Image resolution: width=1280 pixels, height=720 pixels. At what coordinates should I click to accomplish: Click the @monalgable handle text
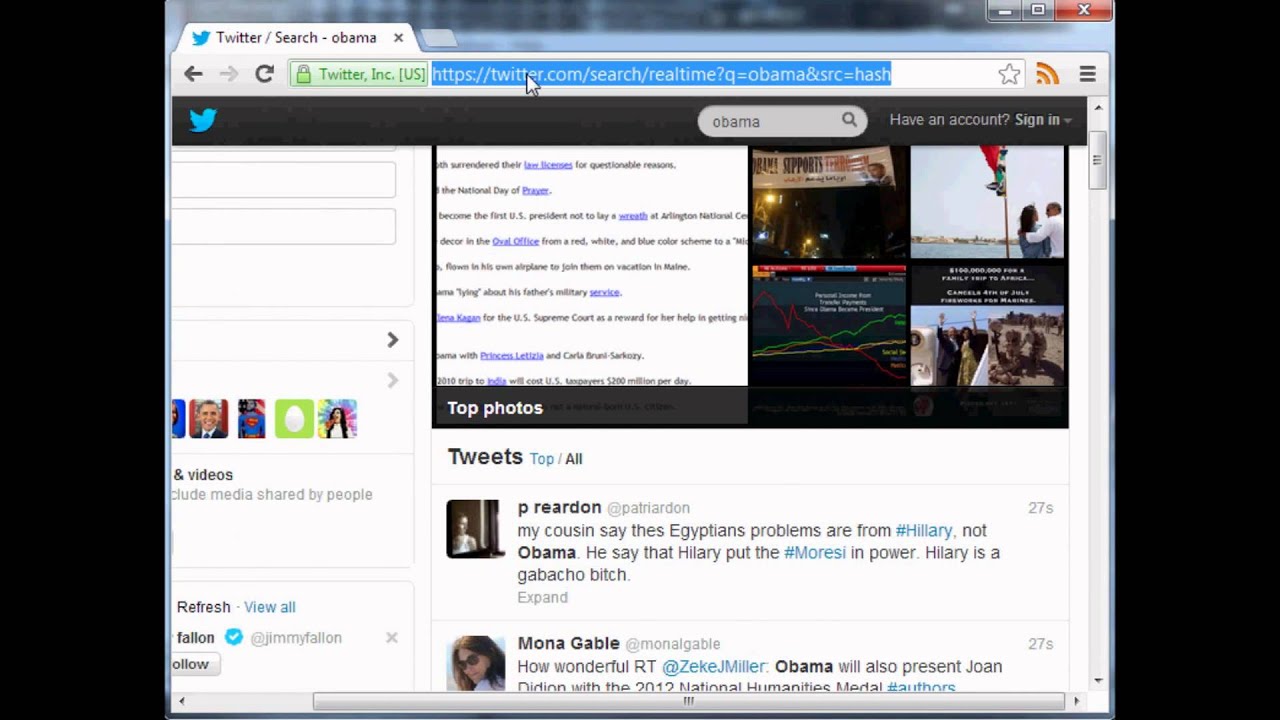click(672, 644)
